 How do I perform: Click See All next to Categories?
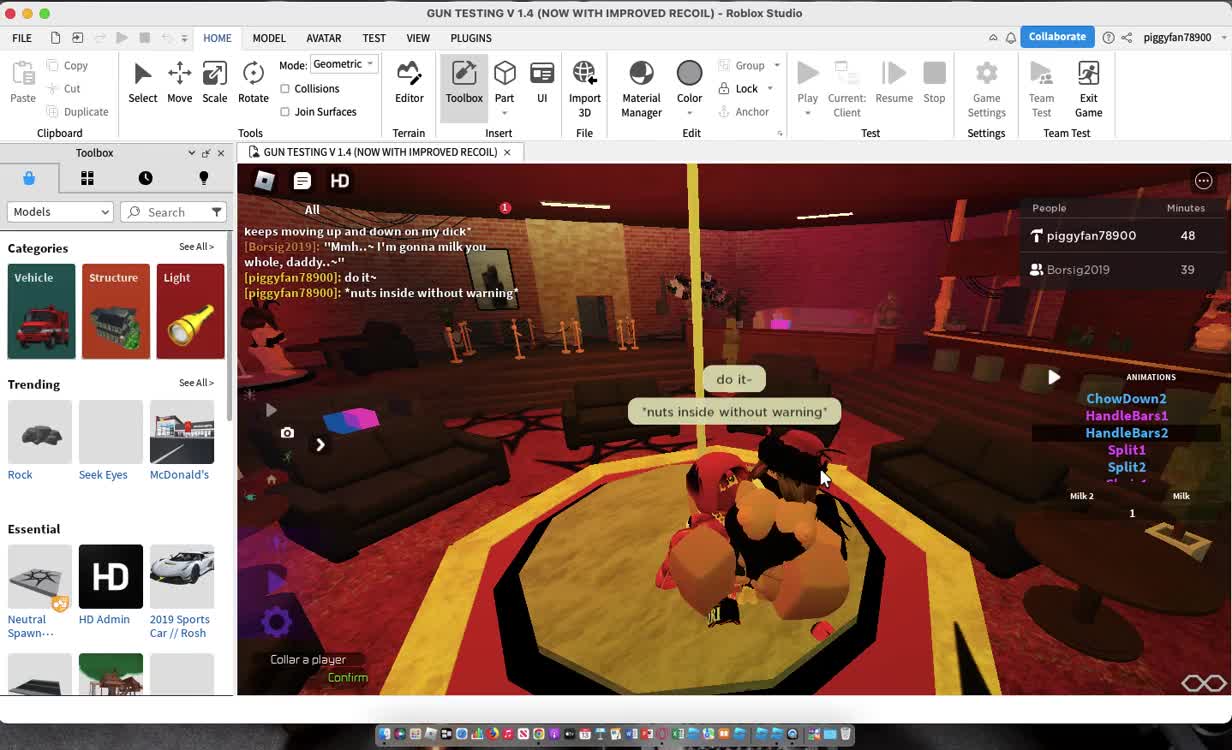point(196,247)
